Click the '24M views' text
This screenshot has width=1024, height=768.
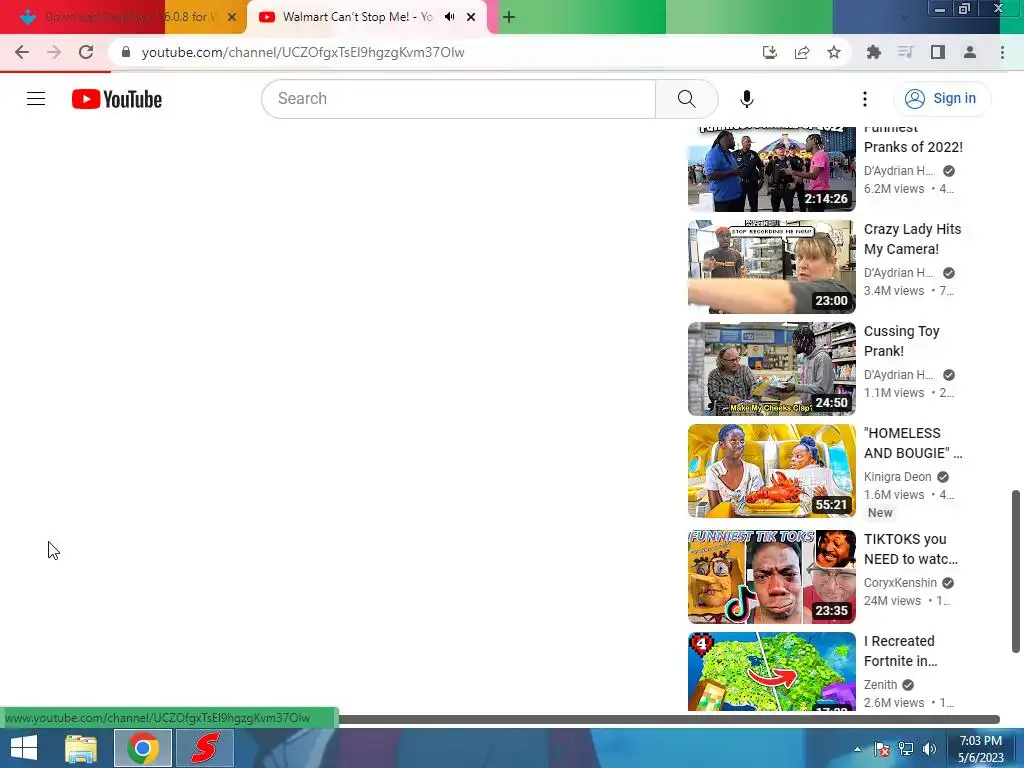click(892, 601)
